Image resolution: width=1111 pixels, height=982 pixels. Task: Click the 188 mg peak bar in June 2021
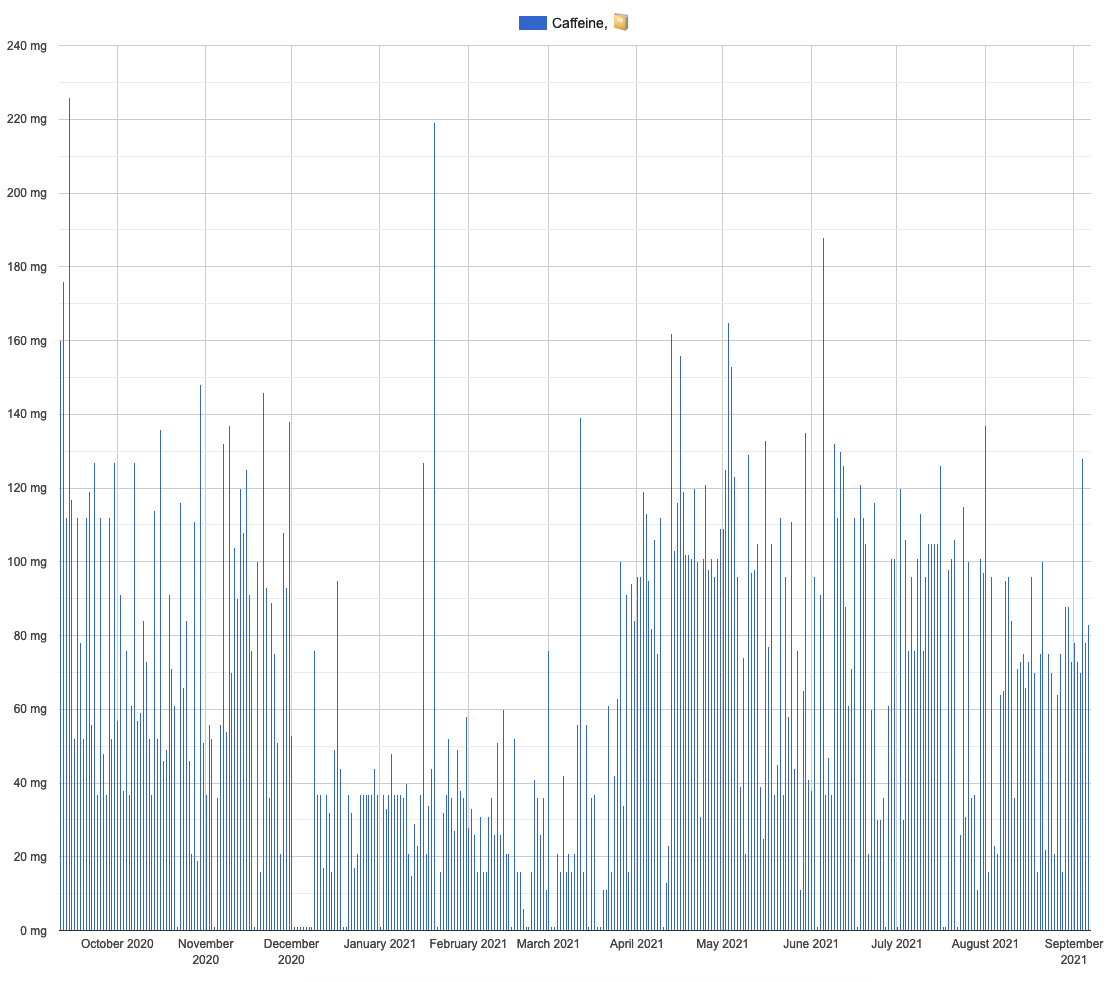click(x=823, y=584)
